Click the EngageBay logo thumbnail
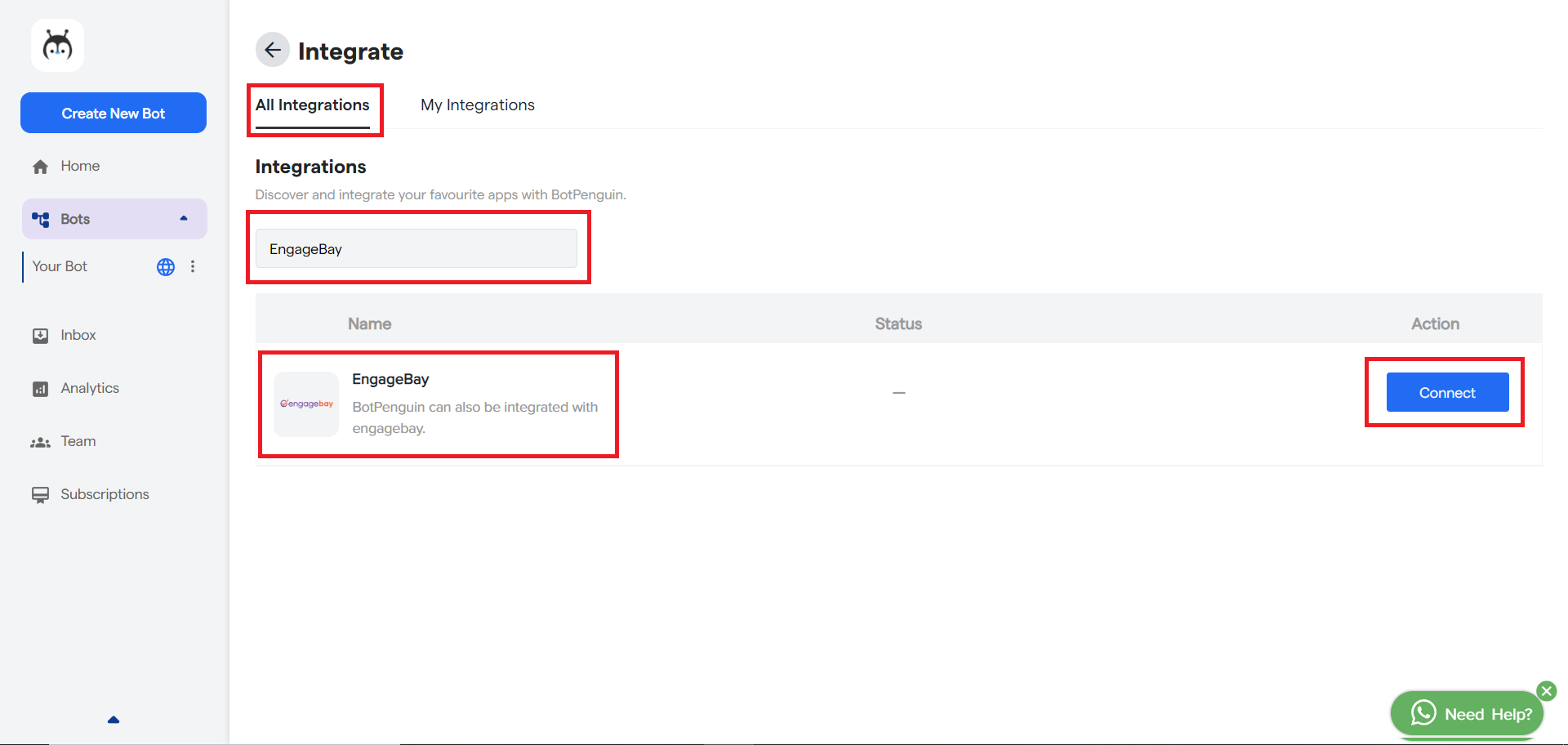This screenshot has height=745, width=1568. (306, 404)
